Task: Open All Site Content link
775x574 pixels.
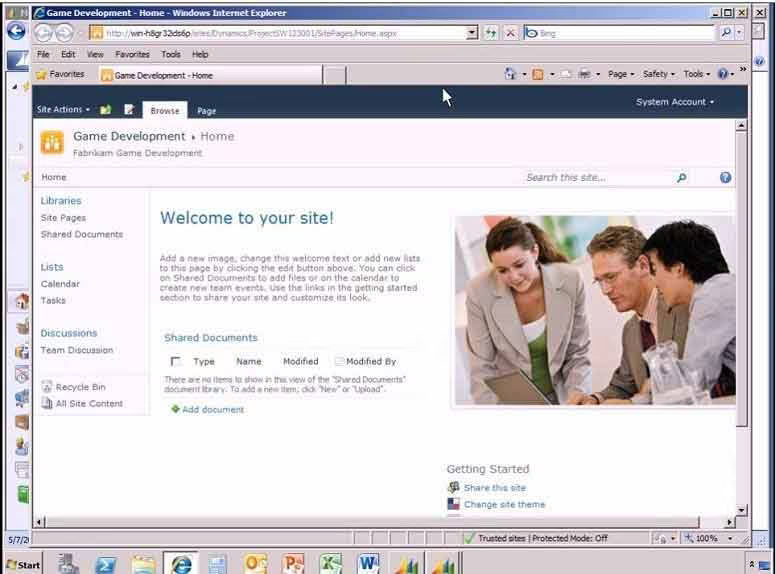Action: (89, 403)
